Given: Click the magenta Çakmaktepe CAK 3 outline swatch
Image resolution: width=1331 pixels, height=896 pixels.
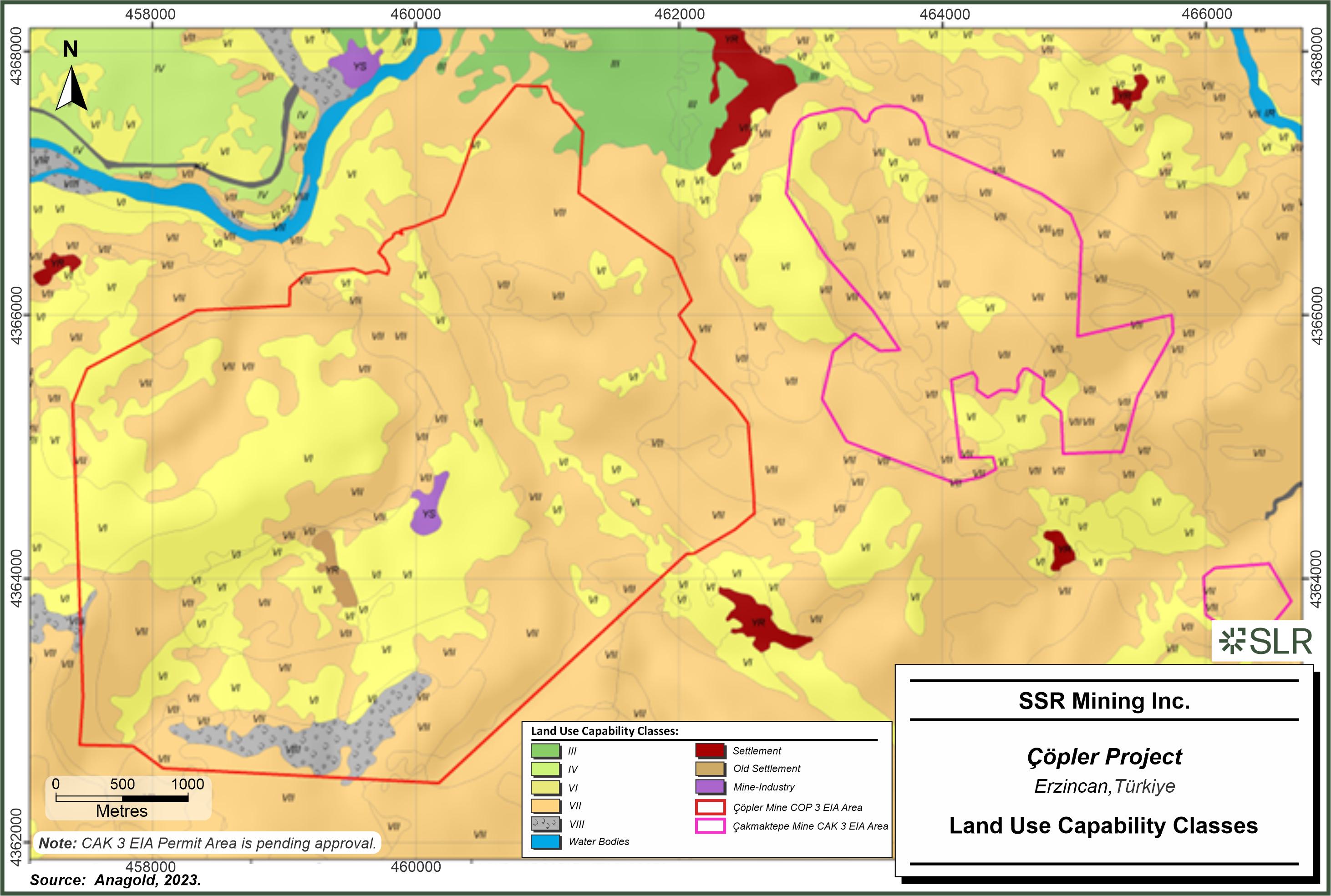Looking at the screenshot, I should [x=711, y=826].
